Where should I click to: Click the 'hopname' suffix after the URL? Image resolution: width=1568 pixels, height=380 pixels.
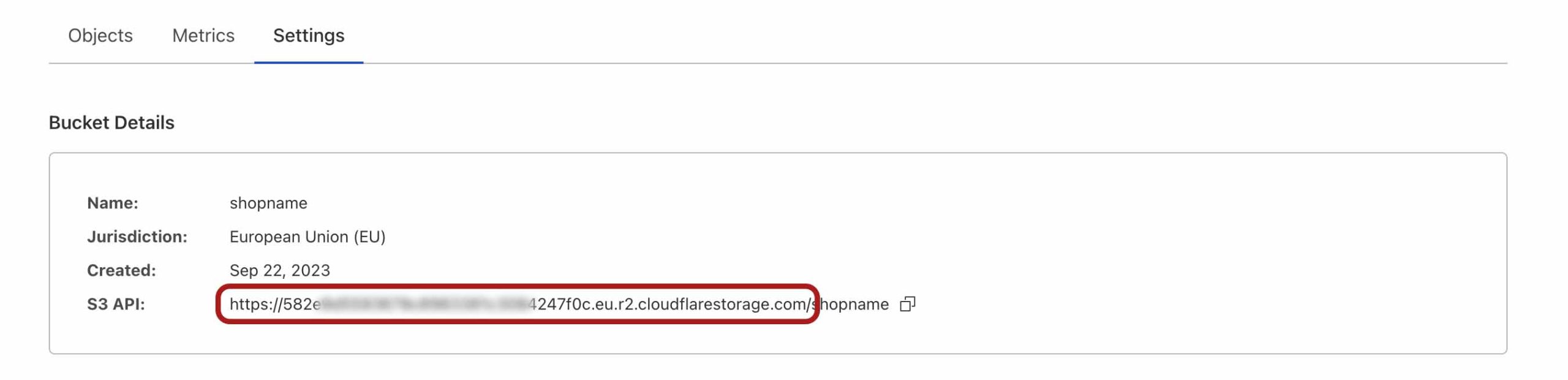point(854,305)
